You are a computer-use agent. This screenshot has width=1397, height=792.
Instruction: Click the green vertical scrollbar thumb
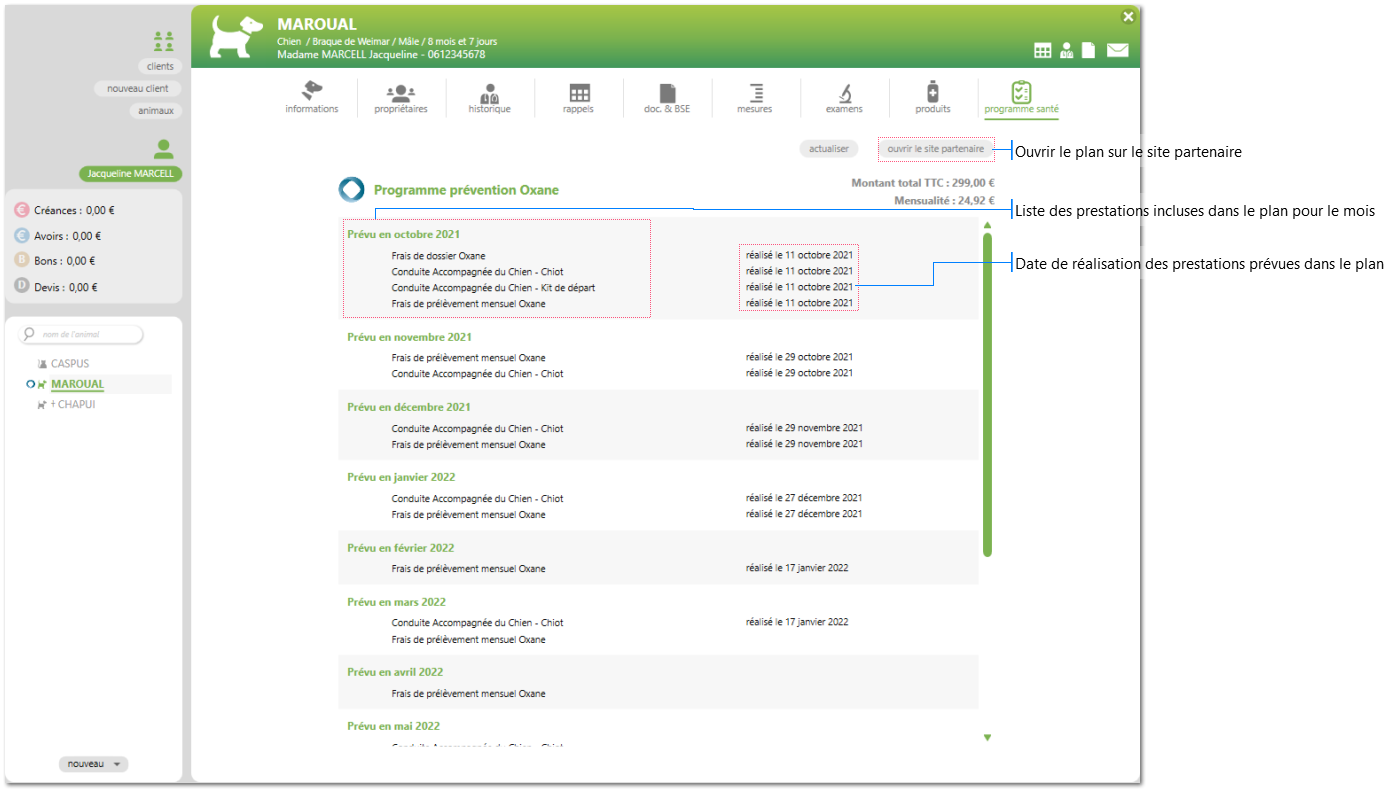point(987,395)
